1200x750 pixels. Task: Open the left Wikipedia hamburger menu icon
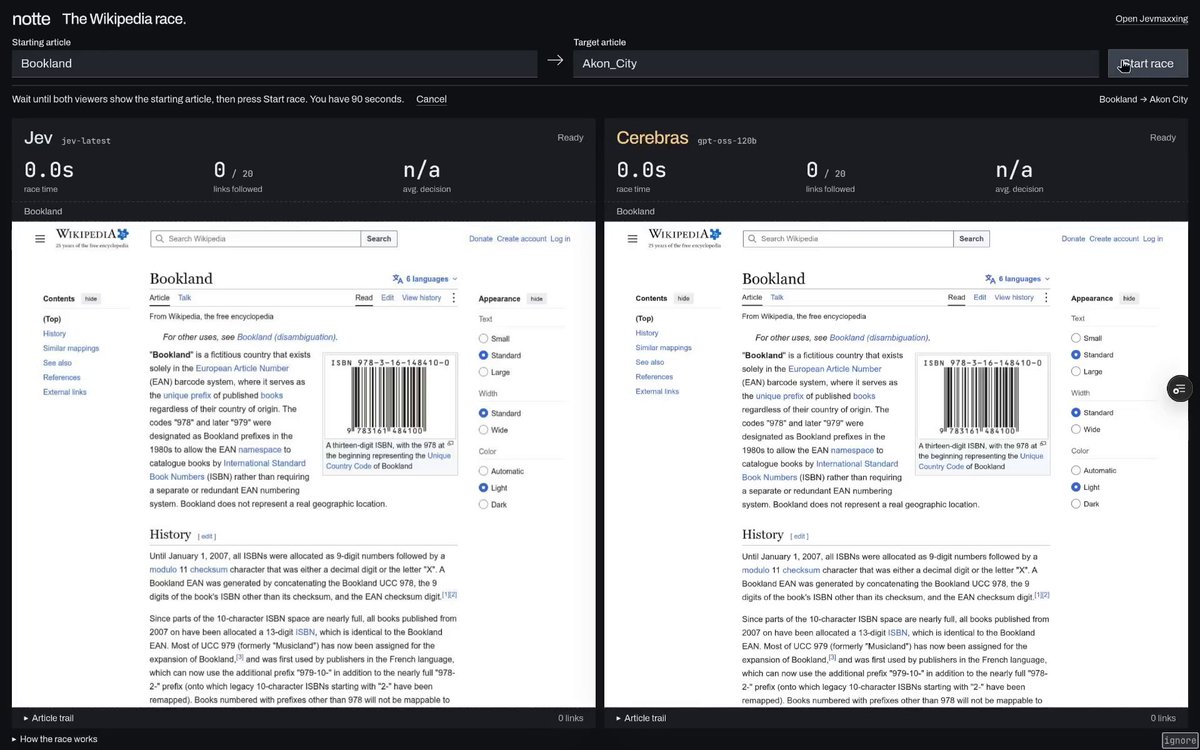coord(40,239)
